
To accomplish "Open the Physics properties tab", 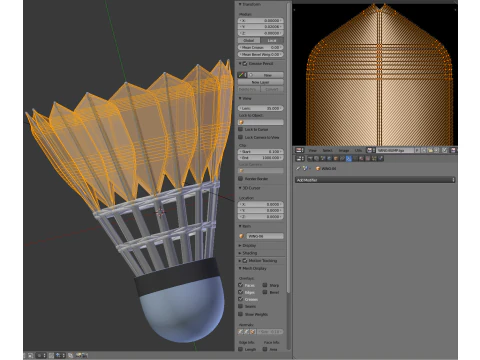I will coord(381,158).
